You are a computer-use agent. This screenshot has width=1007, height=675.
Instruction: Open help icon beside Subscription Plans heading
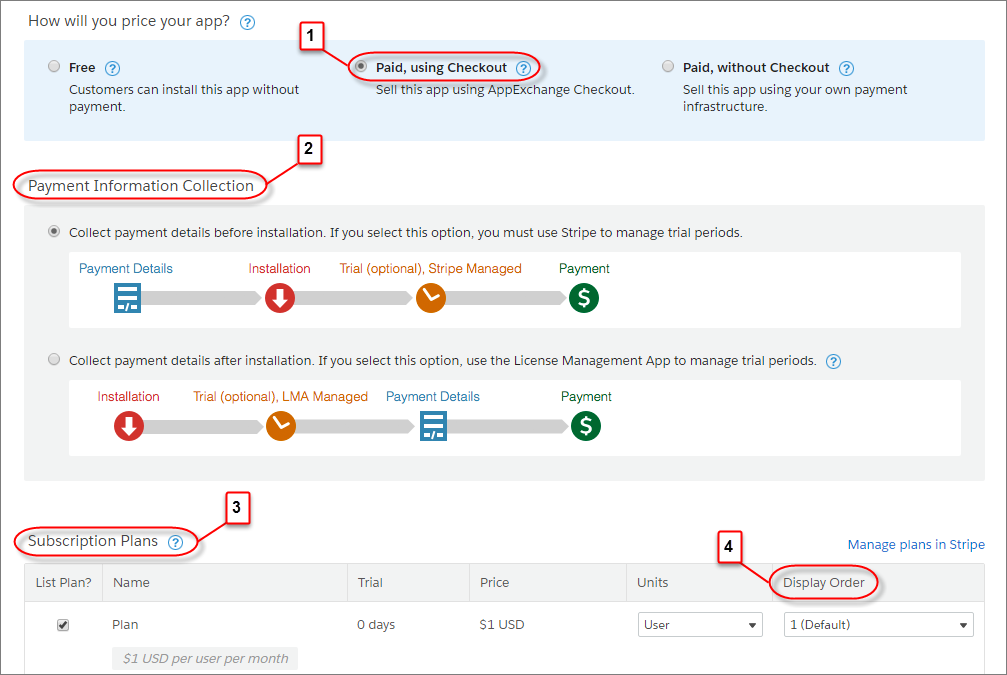tap(175, 542)
